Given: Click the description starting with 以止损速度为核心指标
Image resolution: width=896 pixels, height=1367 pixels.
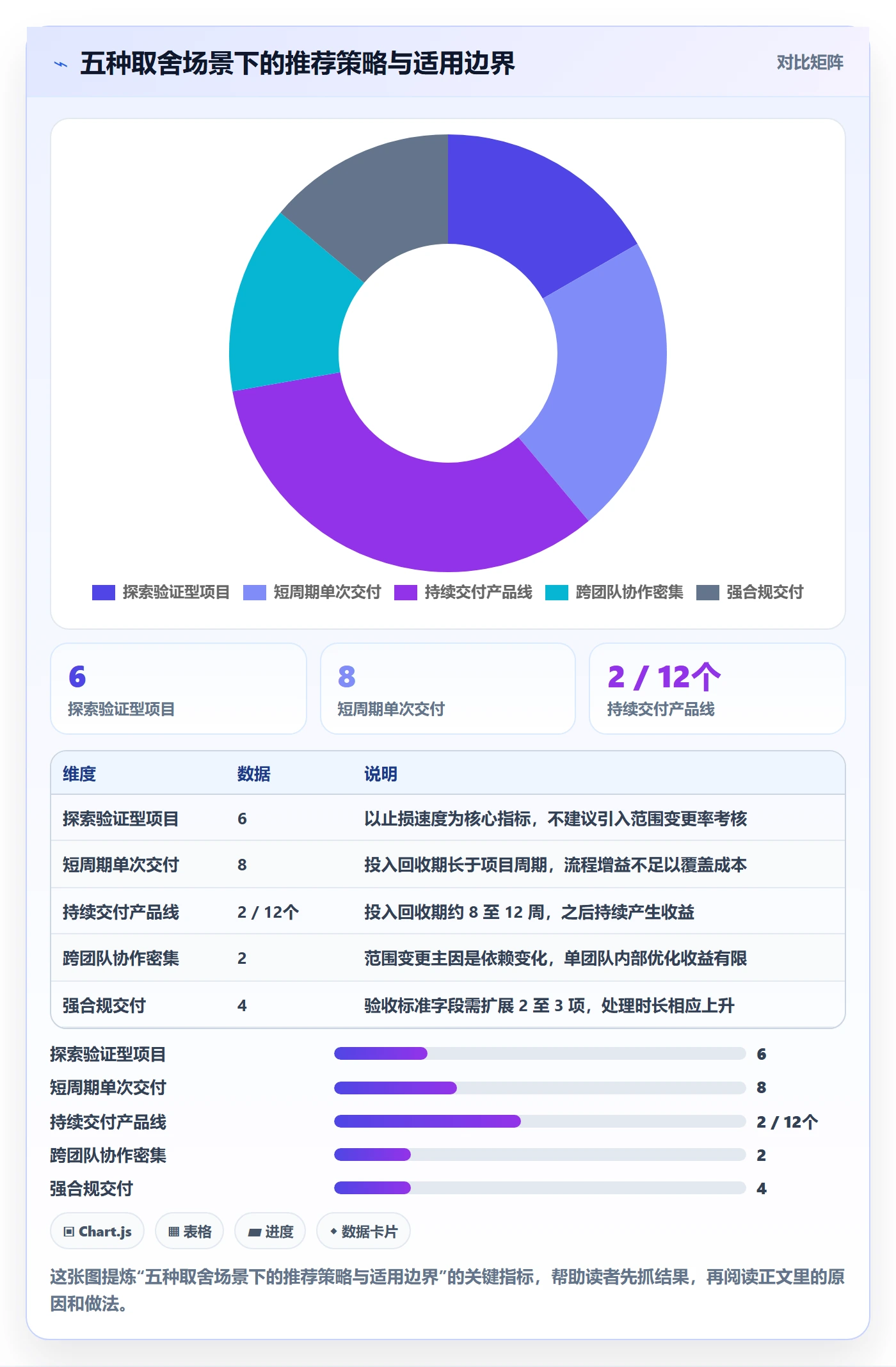Looking at the screenshot, I should [556, 819].
